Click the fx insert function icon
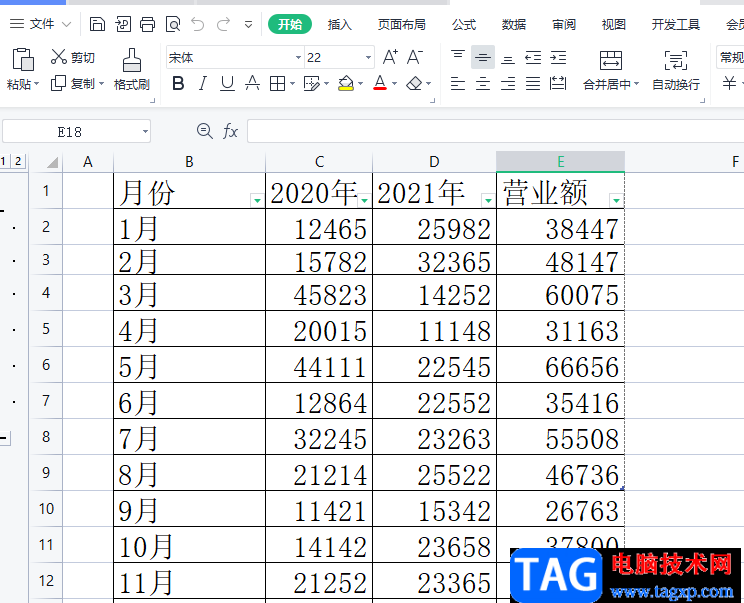Screen dimensions: 744x603 click(x=230, y=131)
